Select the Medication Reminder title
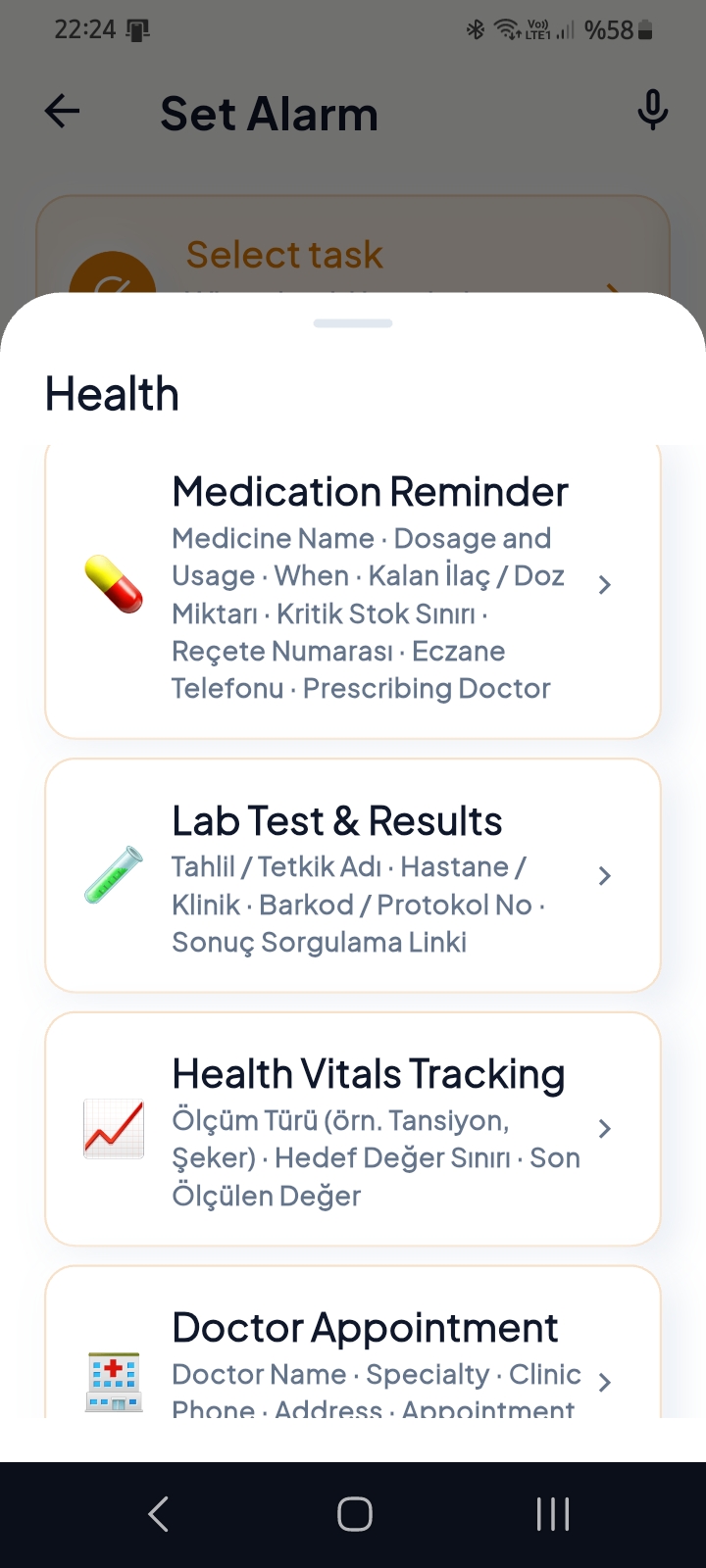This screenshot has width=706, height=1568. tap(370, 492)
